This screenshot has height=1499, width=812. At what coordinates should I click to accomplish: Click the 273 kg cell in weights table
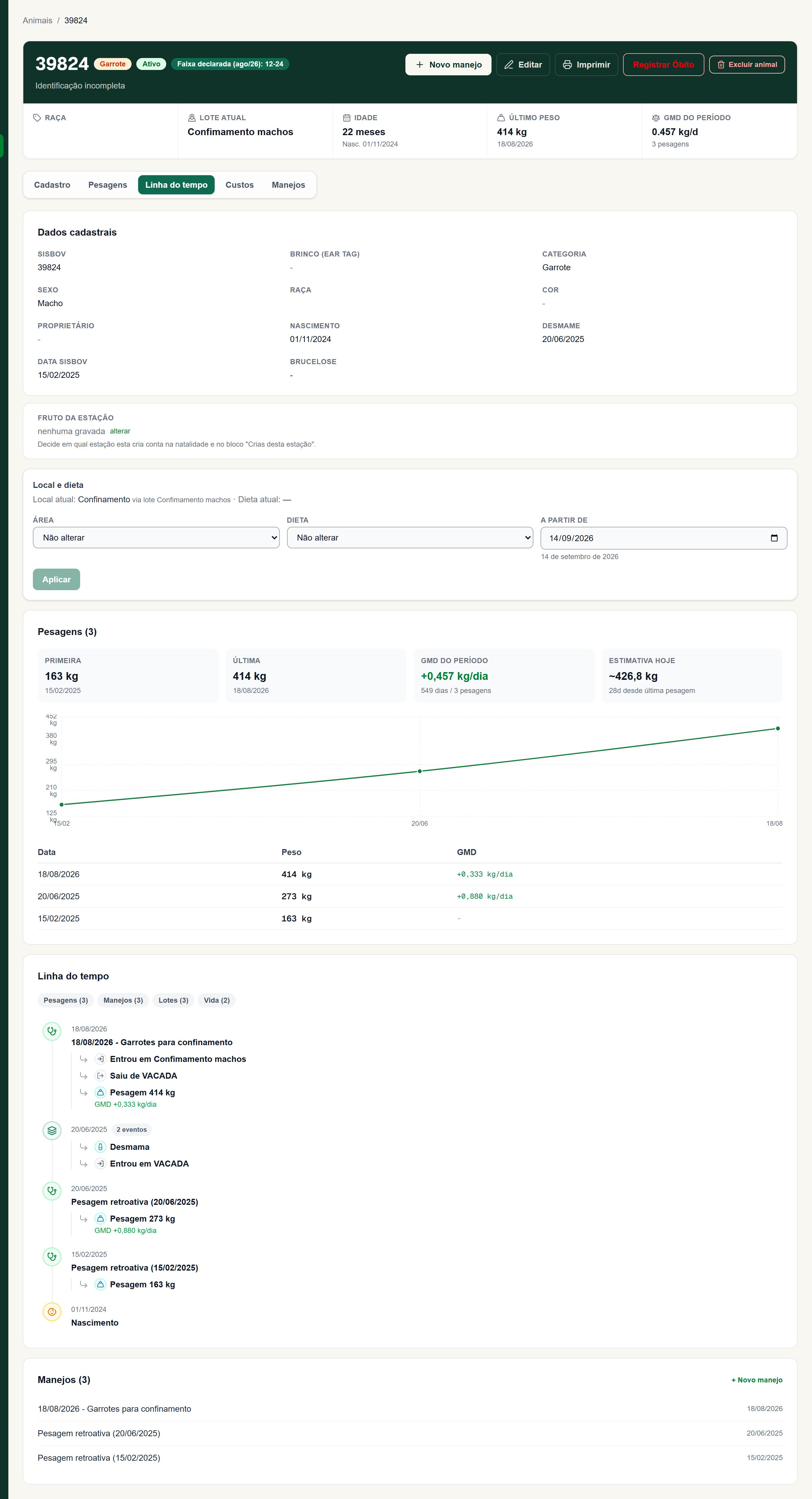click(296, 897)
